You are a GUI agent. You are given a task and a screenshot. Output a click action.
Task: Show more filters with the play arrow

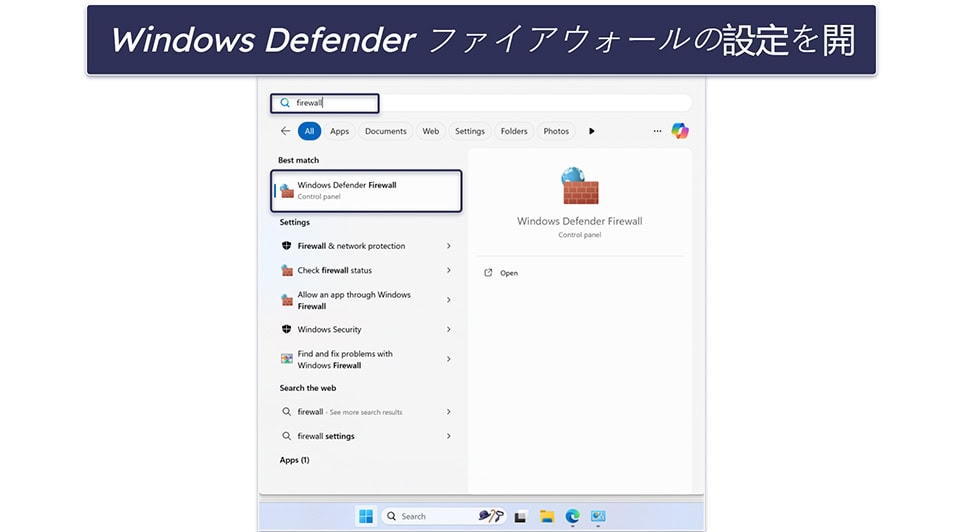coord(591,131)
